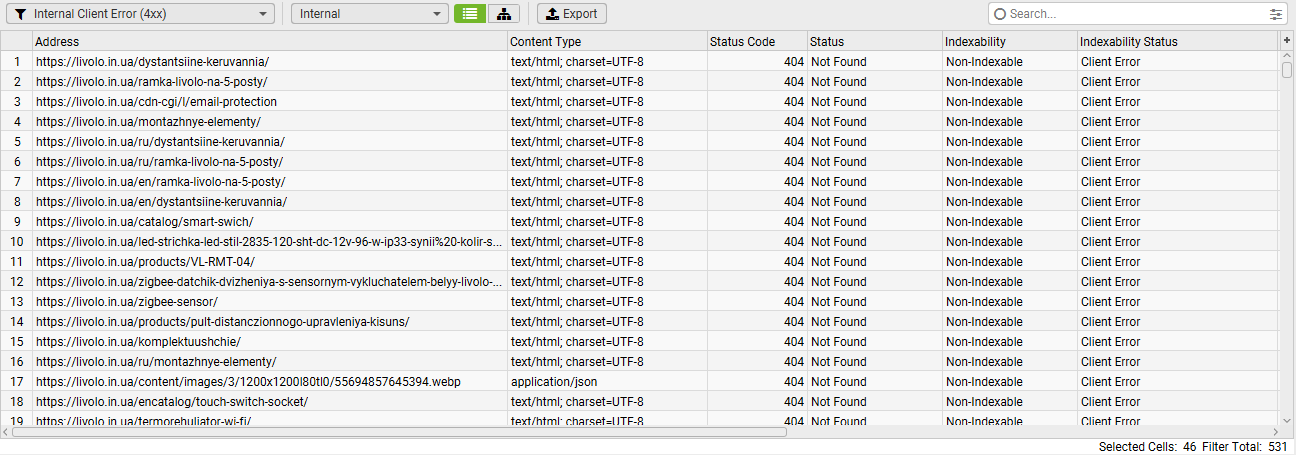This screenshot has width=1296, height=455.
Task: Click row number 12 header
Action: (16, 282)
